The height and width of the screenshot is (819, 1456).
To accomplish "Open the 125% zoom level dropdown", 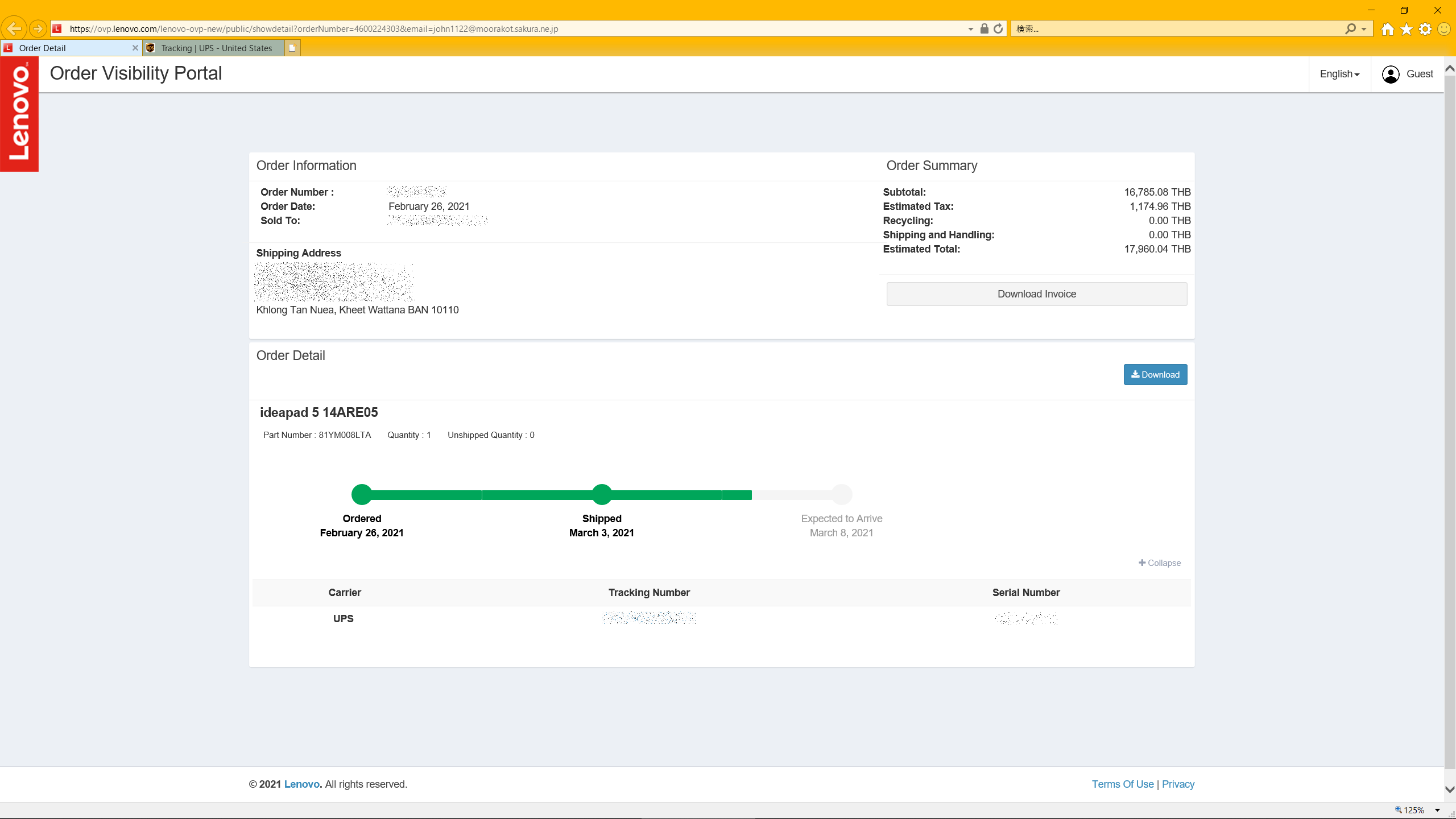I will coord(1437,810).
